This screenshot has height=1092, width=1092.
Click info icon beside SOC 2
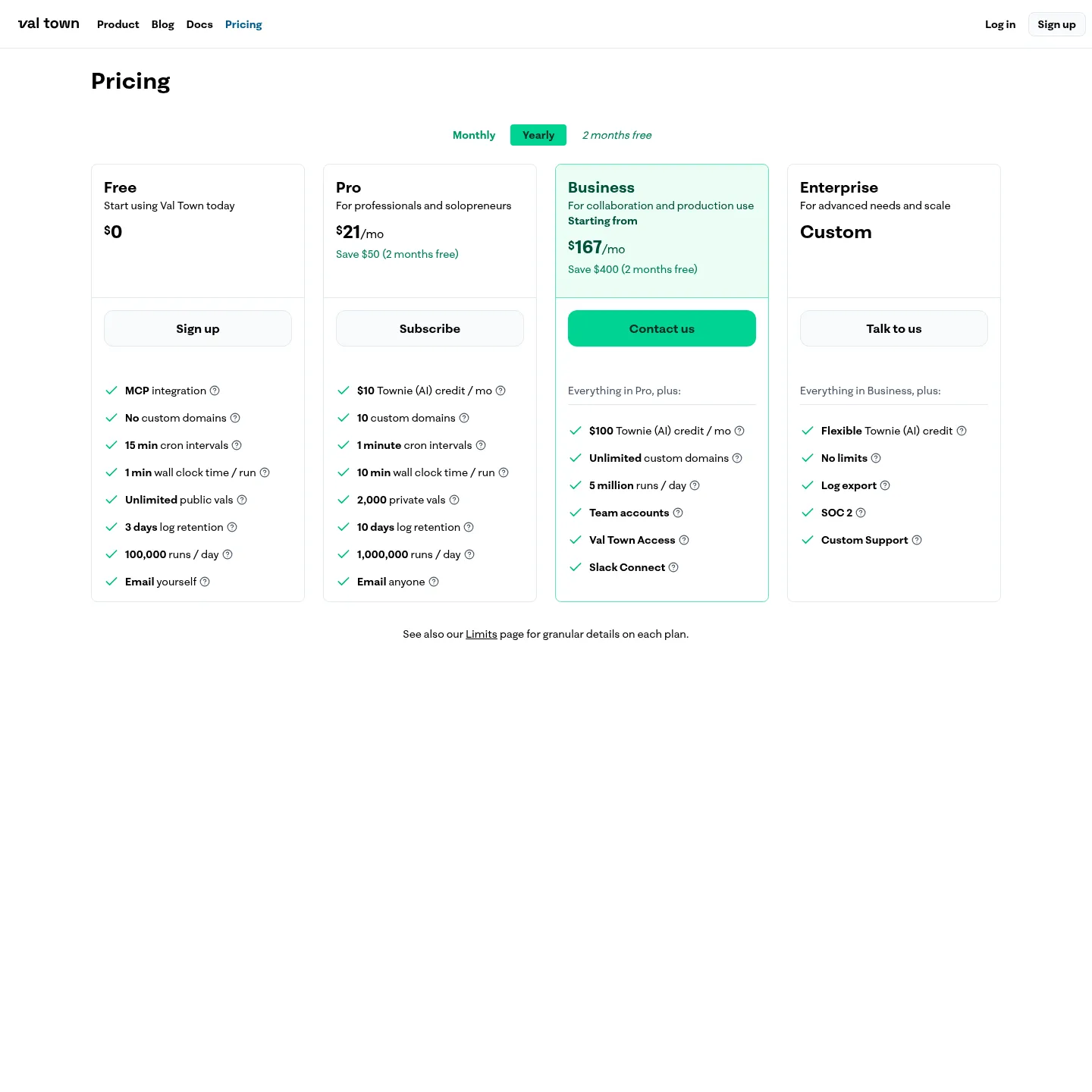coord(861,513)
